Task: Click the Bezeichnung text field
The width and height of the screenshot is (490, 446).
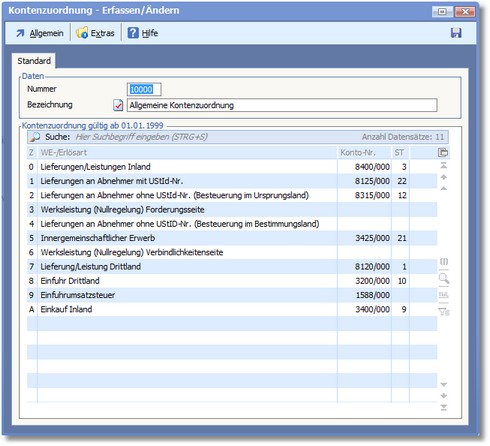Action: [x=282, y=105]
